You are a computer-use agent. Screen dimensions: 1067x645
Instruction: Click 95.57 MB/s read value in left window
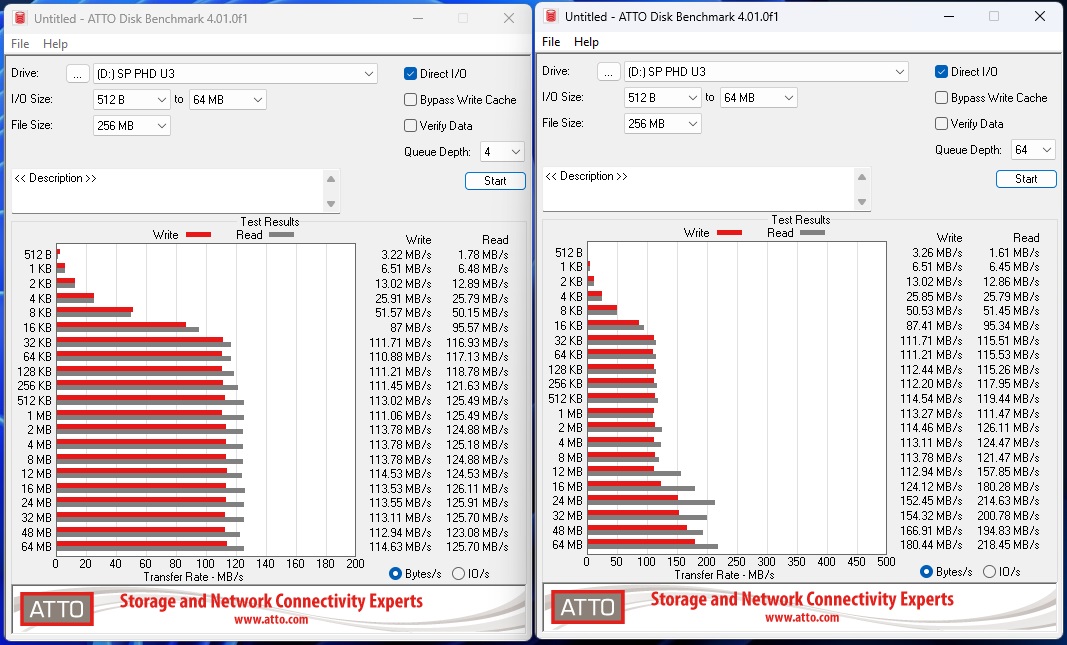(x=480, y=327)
